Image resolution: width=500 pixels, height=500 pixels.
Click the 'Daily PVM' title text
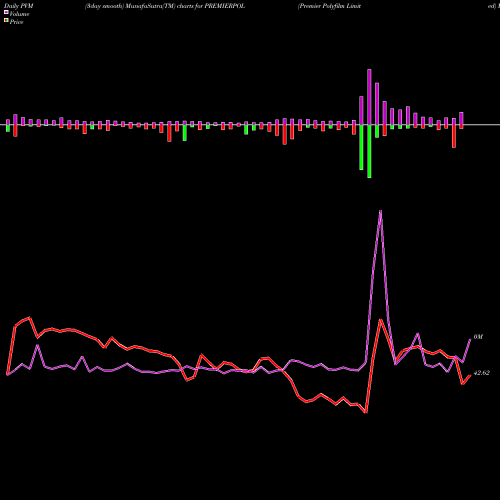click(19, 6)
